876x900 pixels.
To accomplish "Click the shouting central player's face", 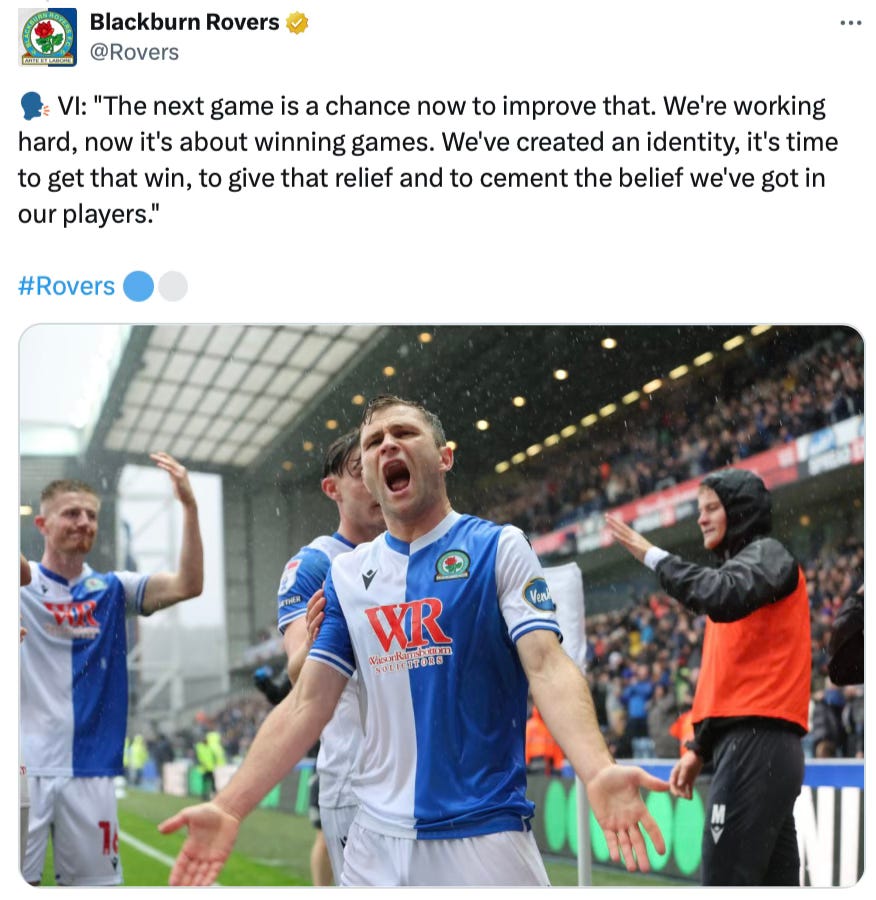I will click(404, 453).
